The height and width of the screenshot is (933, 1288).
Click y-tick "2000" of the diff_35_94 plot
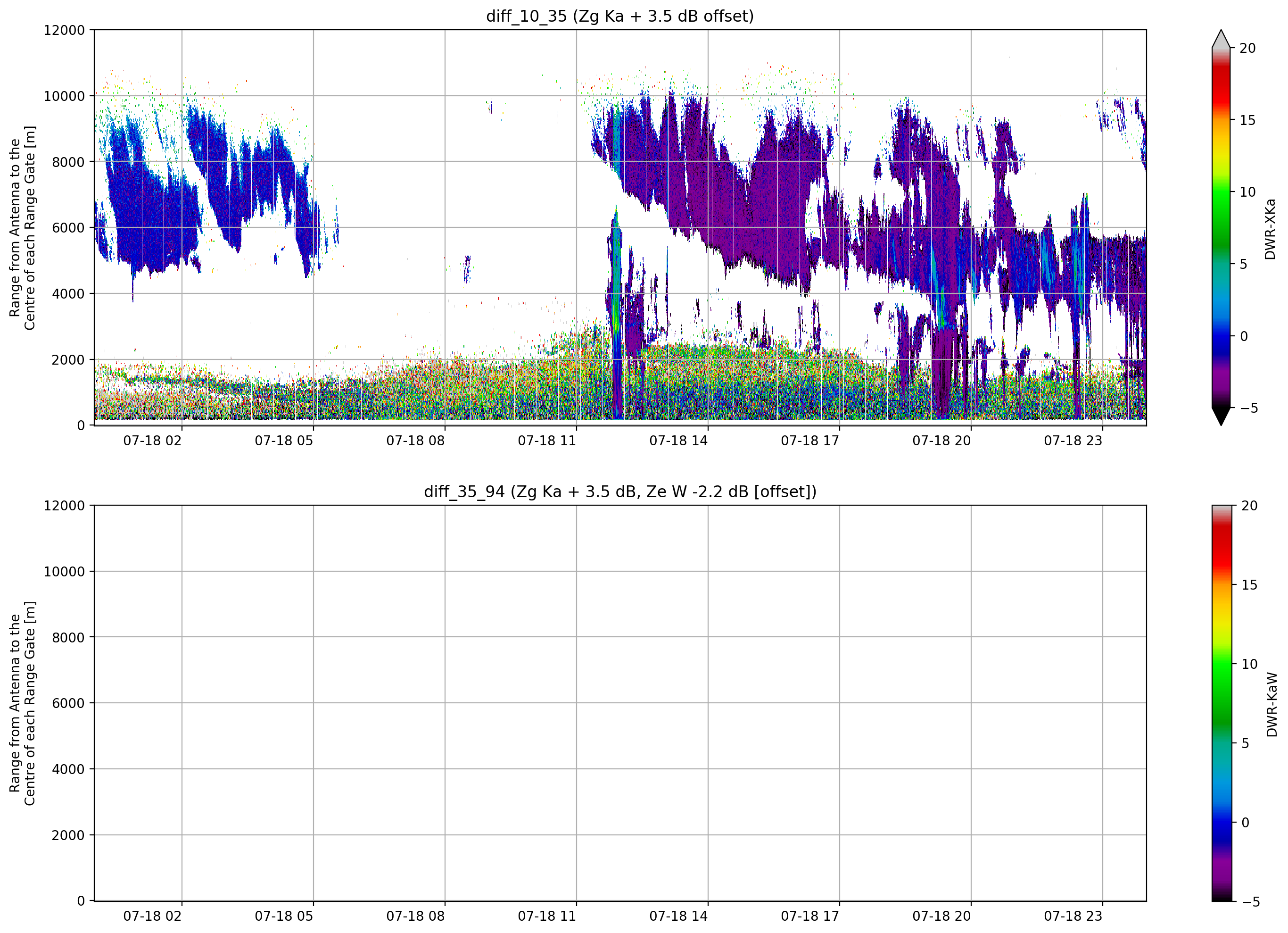pyautogui.click(x=68, y=835)
